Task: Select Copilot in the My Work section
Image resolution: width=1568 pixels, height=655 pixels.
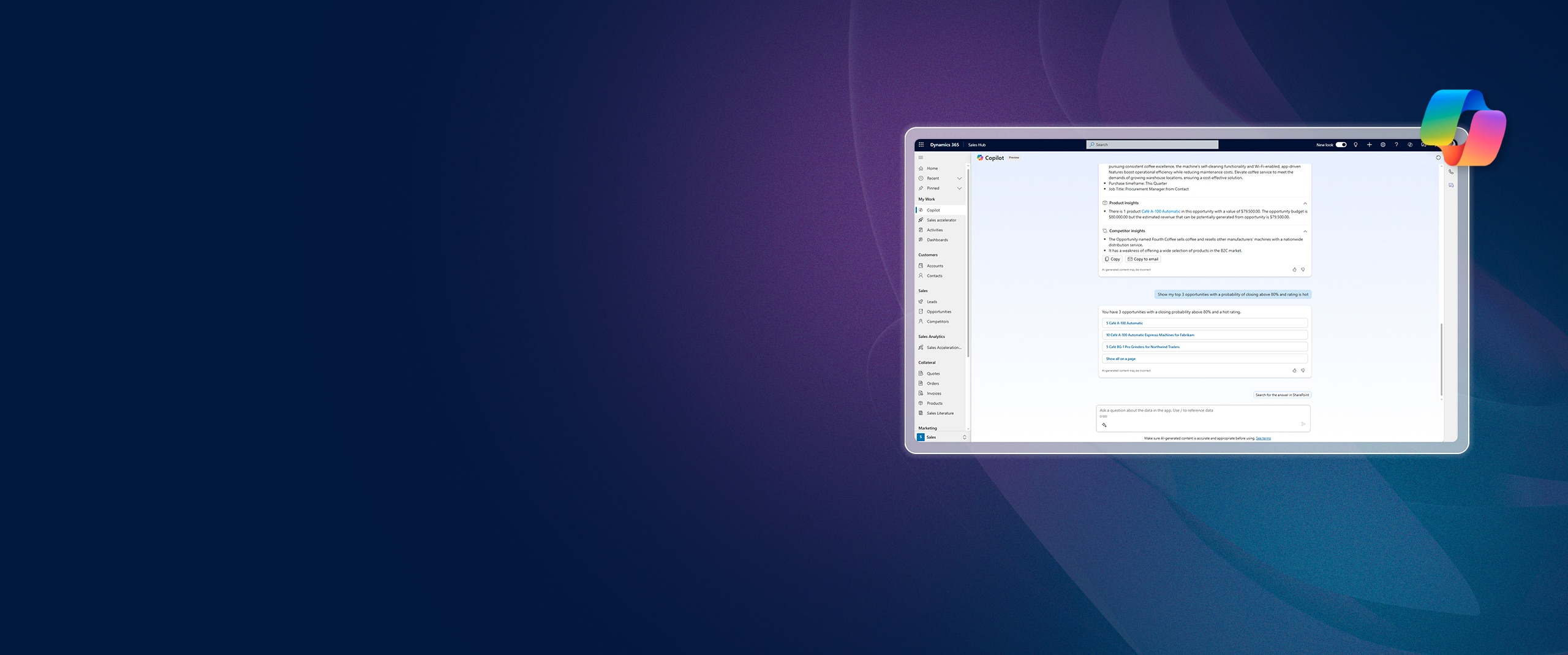Action: point(933,210)
